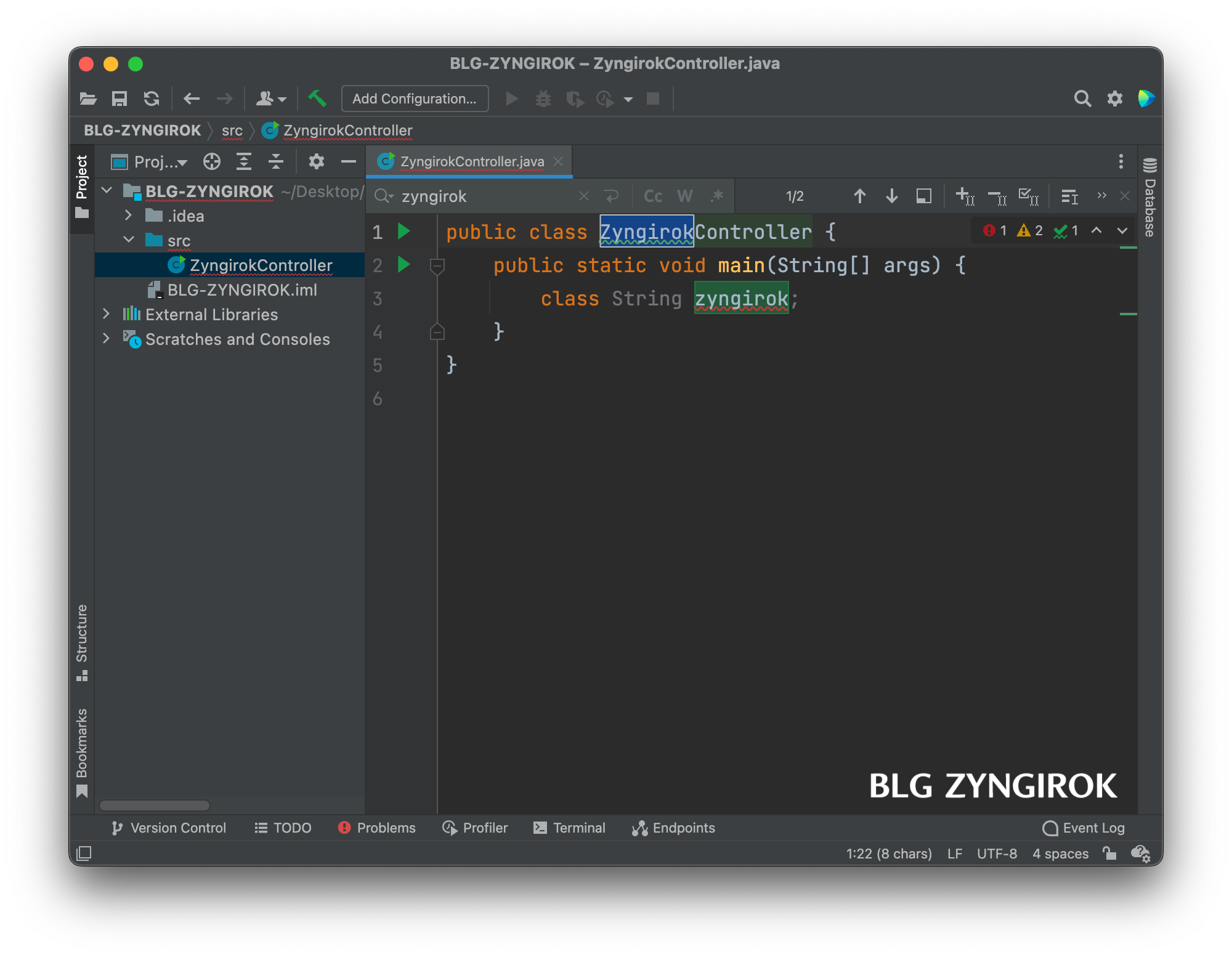Toggle Words W search option
Viewport: 1232px width, 957px height.
pyautogui.click(x=685, y=196)
